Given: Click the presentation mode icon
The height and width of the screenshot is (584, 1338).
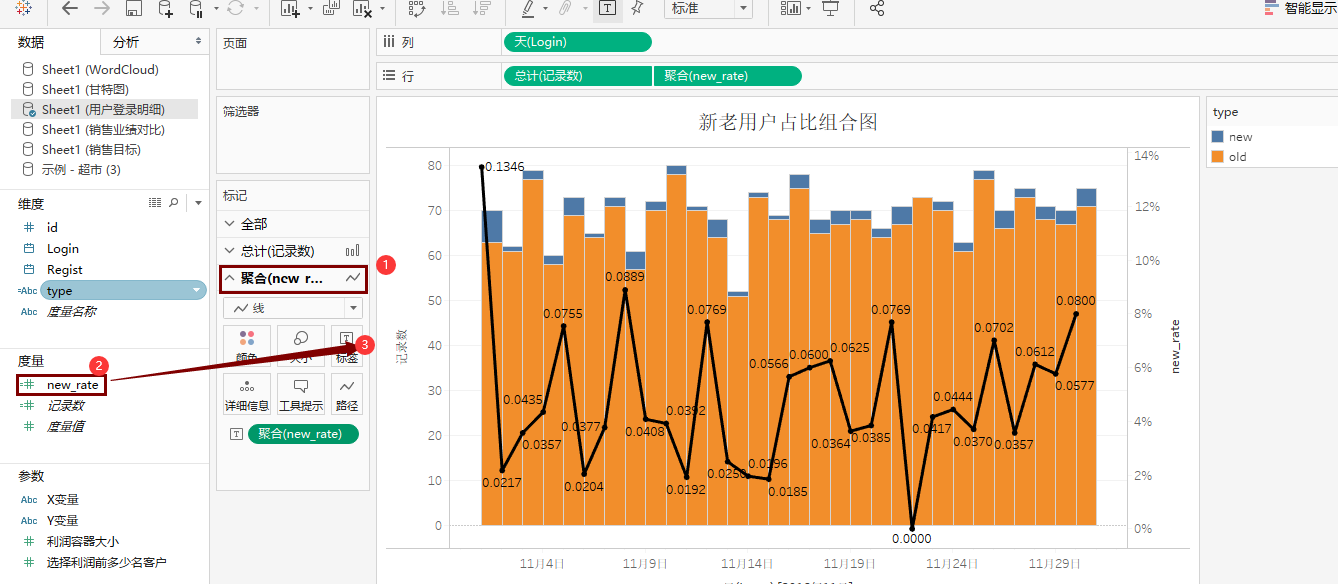Looking at the screenshot, I should [x=830, y=8].
